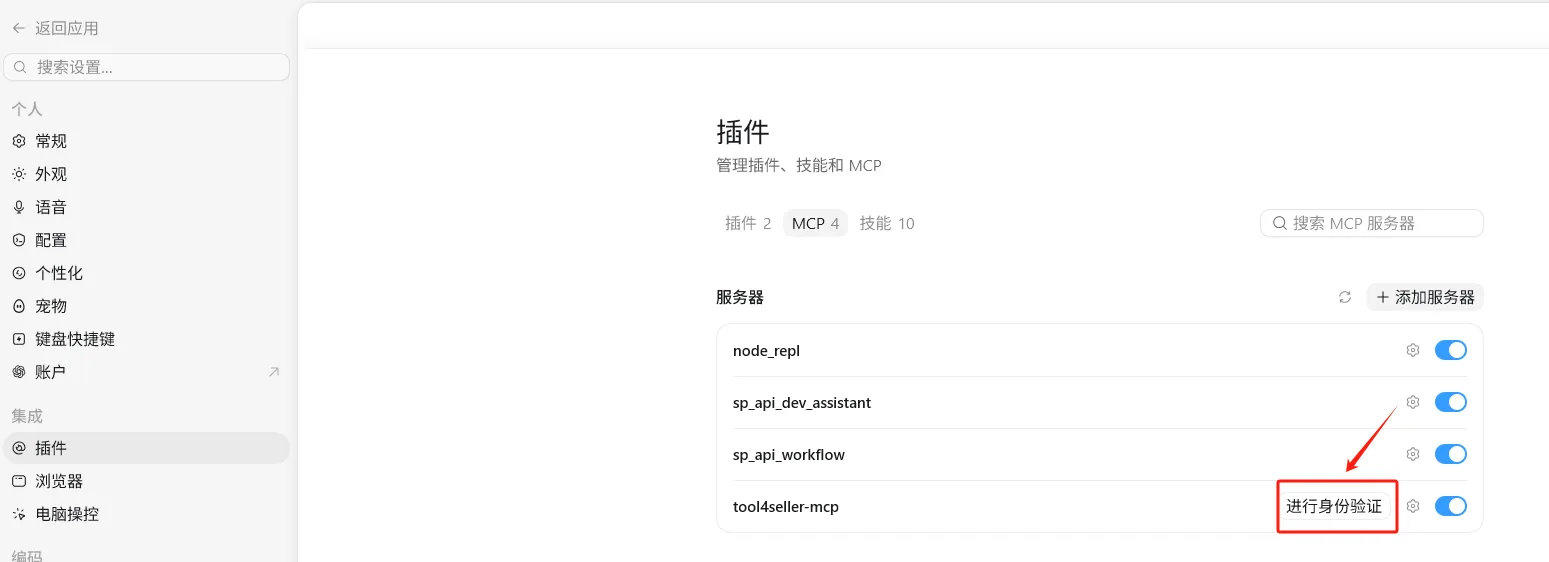Viewport: 1549px width, 562px height.
Task: Select the node_repl server name
Action: pos(766,351)
